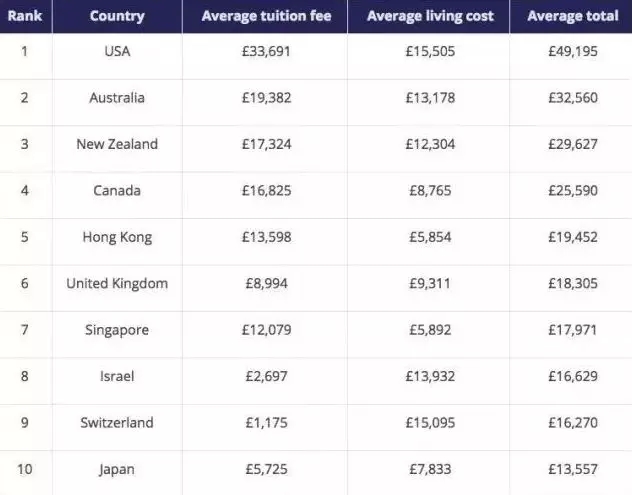Viewport: 632px width, 495px height.
Task: Select the Australia country cell
Action: tap(117, 97)
